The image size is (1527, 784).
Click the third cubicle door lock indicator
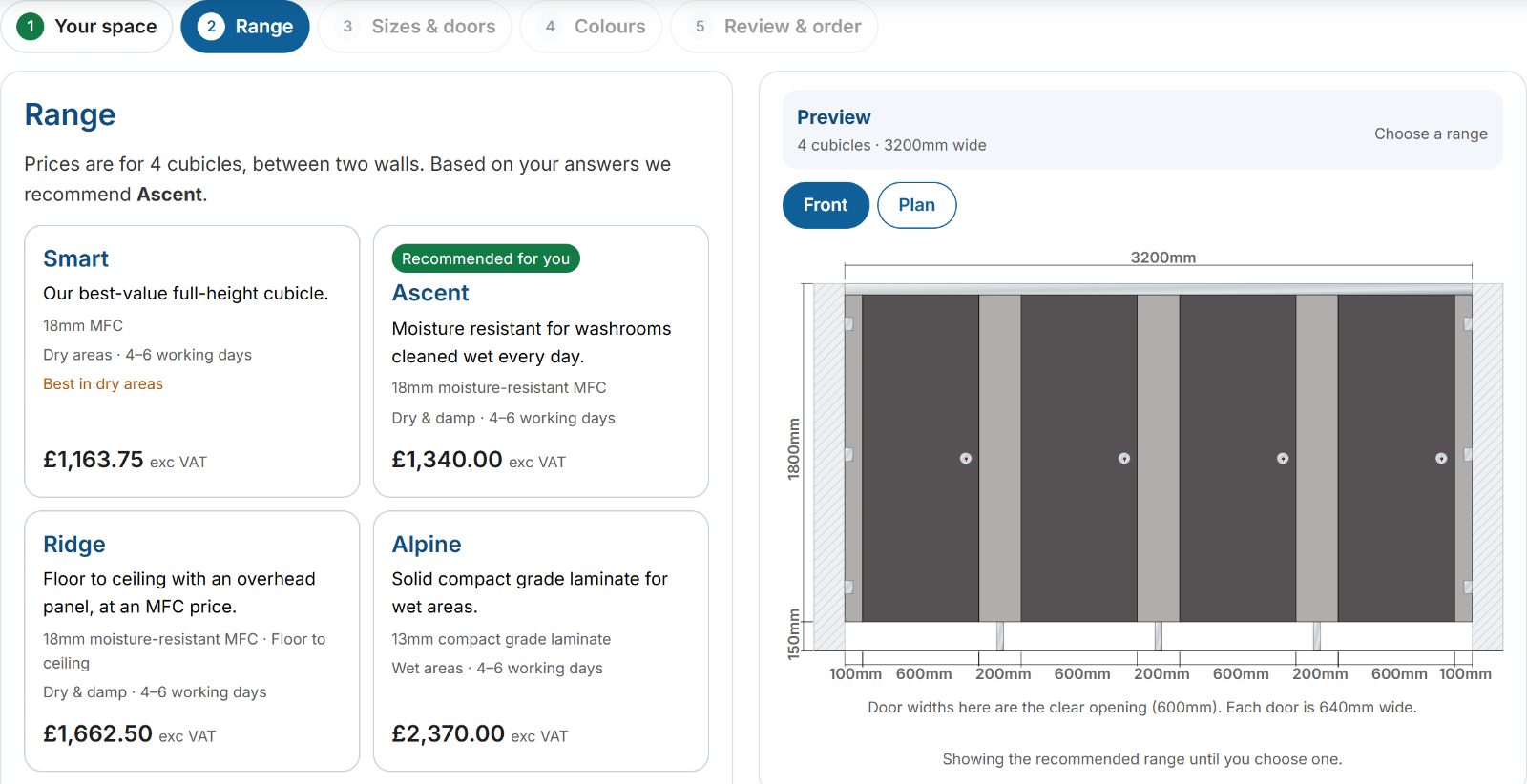tap(1283, 459)
